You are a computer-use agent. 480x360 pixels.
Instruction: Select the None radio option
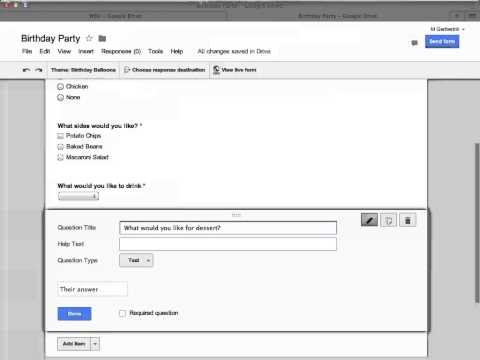60,98
